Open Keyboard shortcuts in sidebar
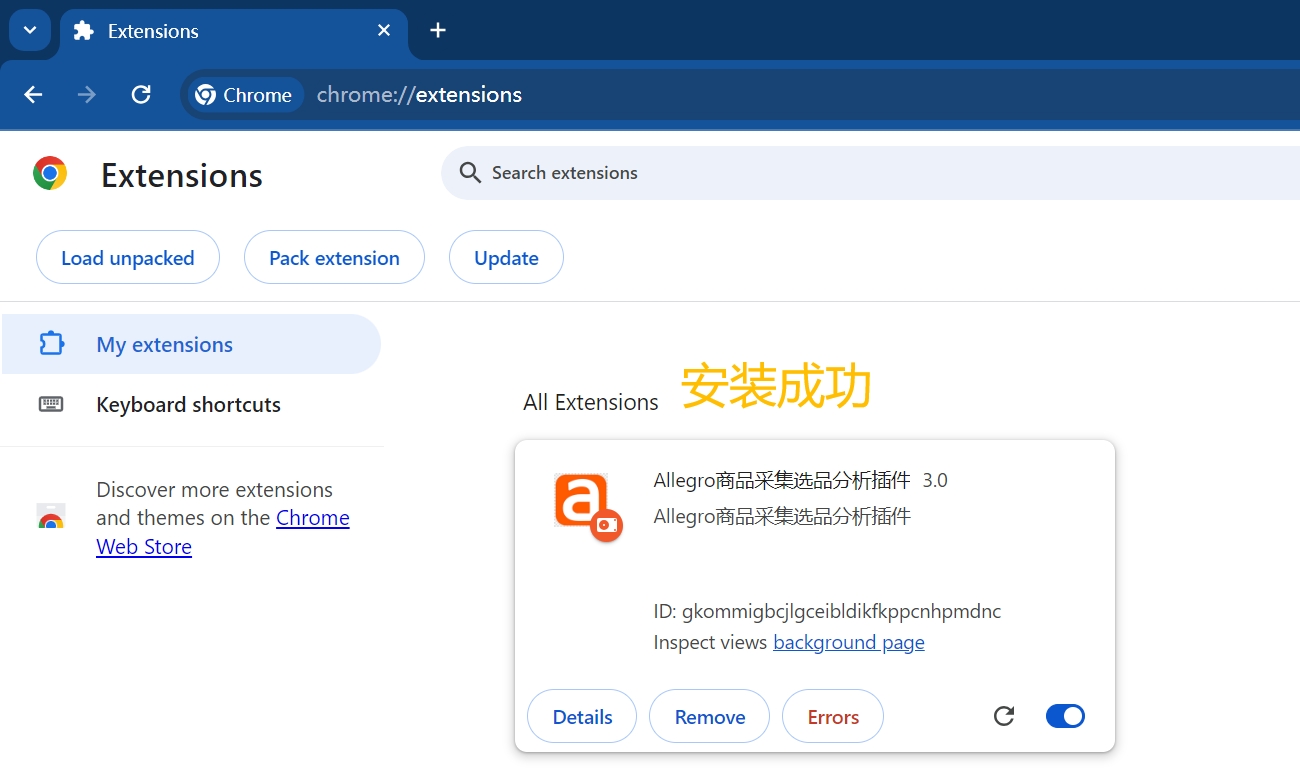1300x769 pixels. pyautogui.click(x=191, y=404)
